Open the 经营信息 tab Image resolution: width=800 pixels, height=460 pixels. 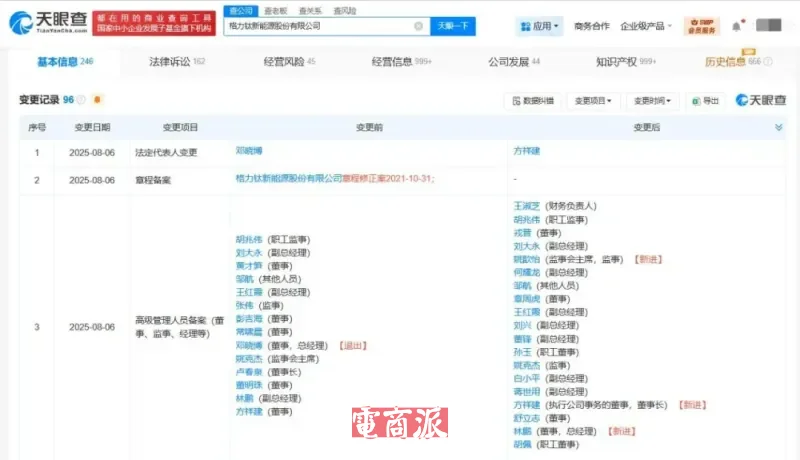[402, 62]
